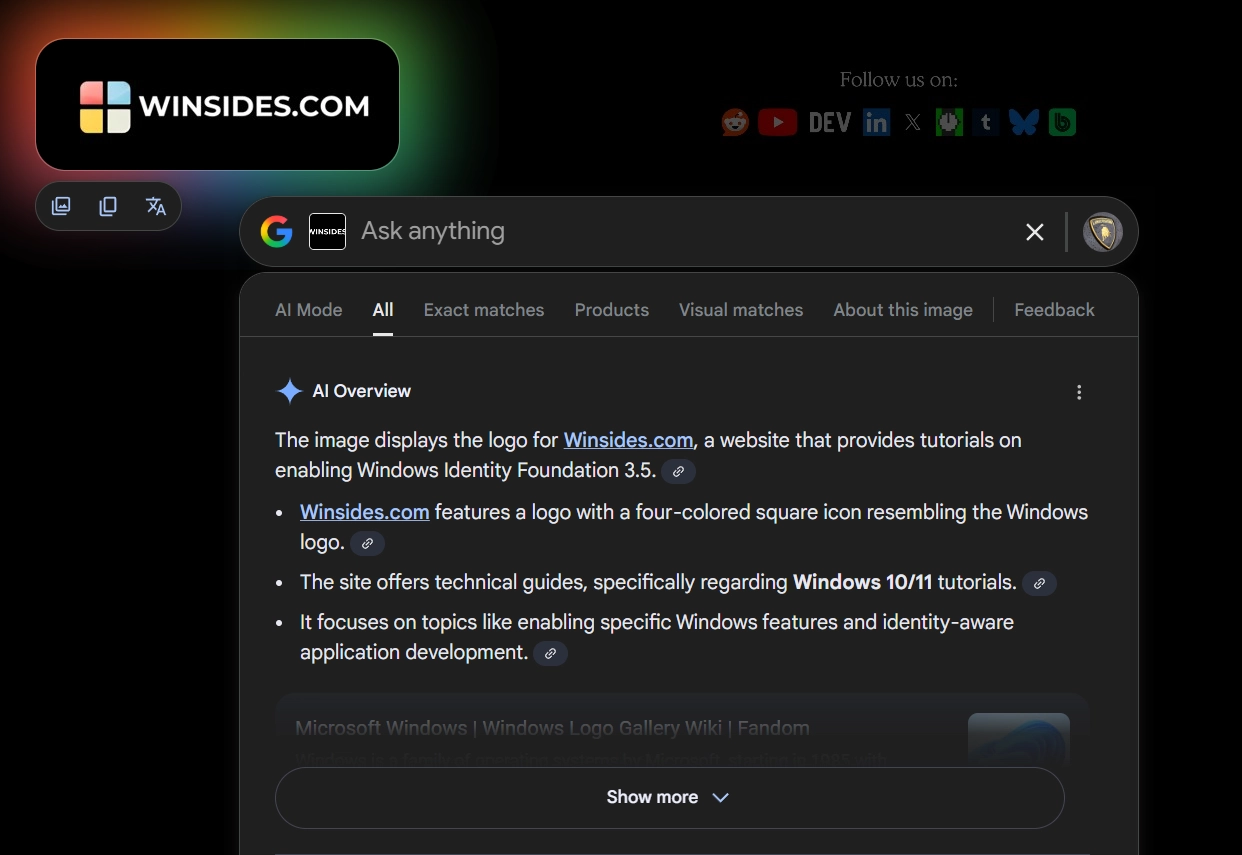Click the DEV community icon
1242x855 pixels.
pyautogui.click(x=829, y=121)
